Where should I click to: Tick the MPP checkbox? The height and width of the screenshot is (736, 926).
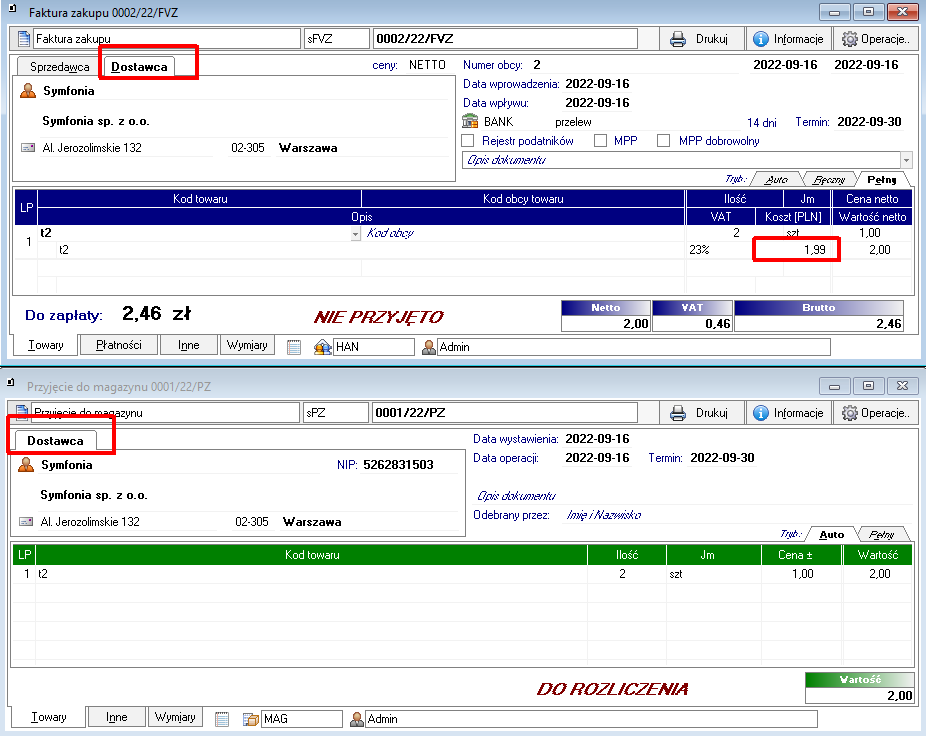600,141
